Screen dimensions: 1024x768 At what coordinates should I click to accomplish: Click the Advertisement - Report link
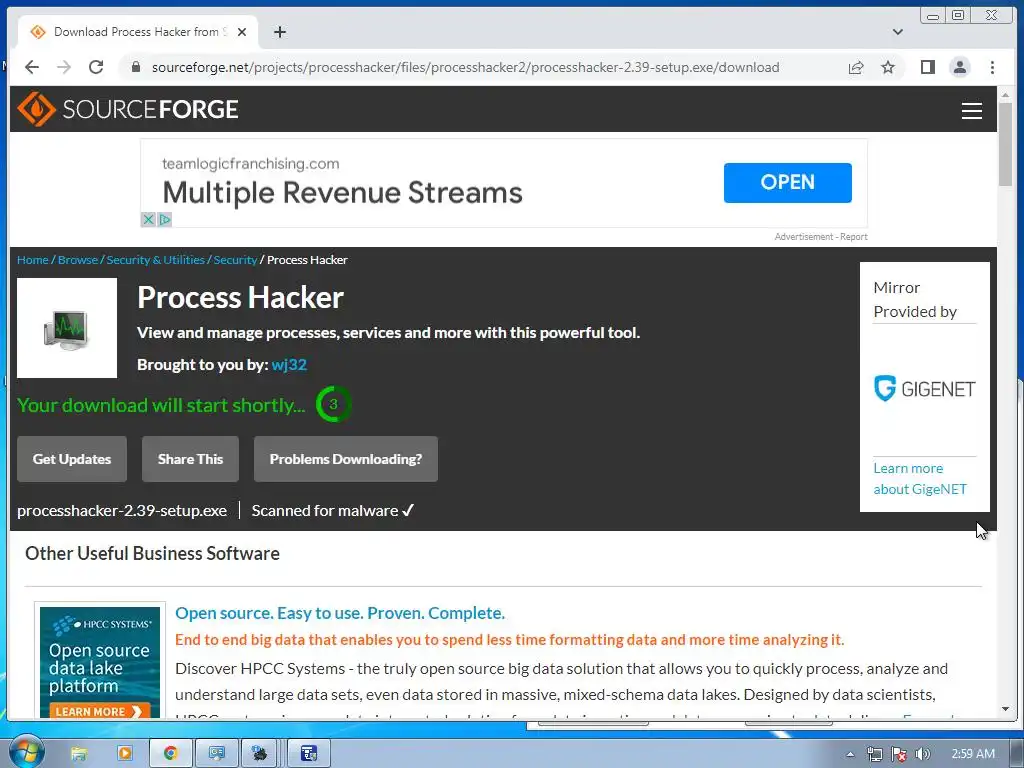[x=821, y=236]
